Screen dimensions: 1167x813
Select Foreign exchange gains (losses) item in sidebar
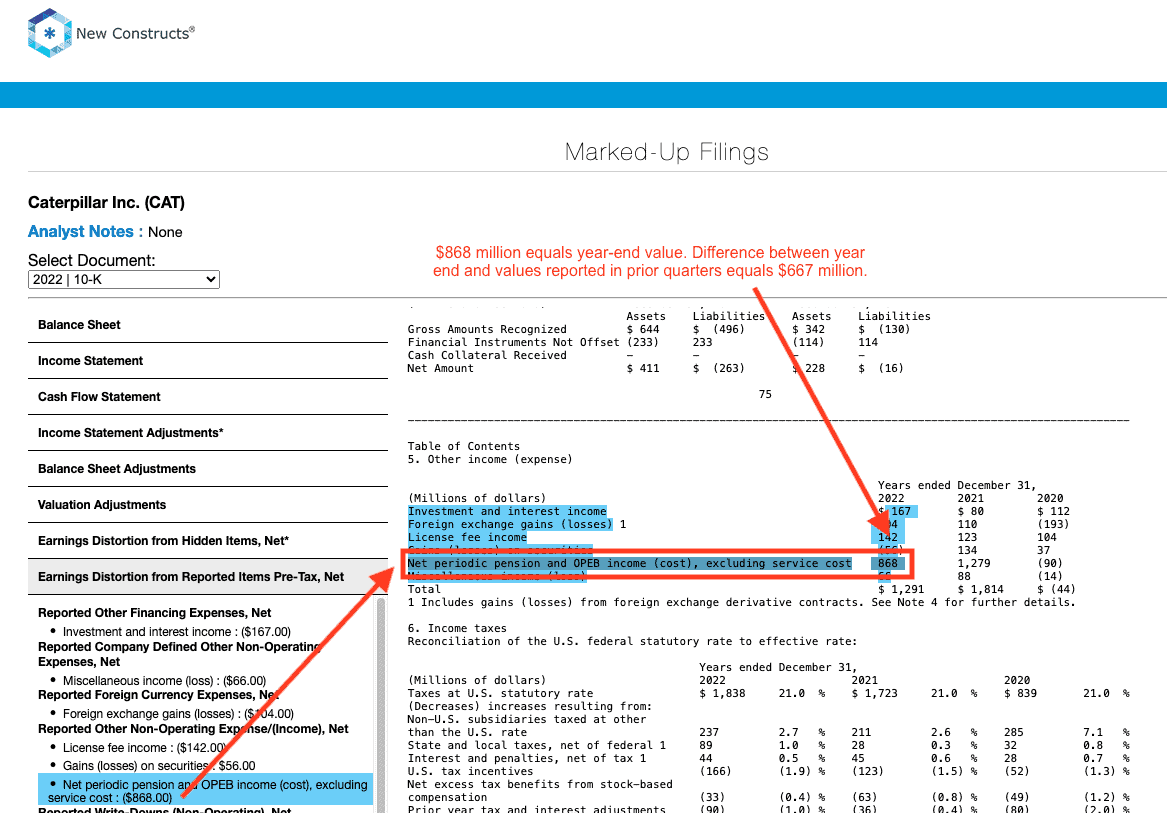(178, 713)
